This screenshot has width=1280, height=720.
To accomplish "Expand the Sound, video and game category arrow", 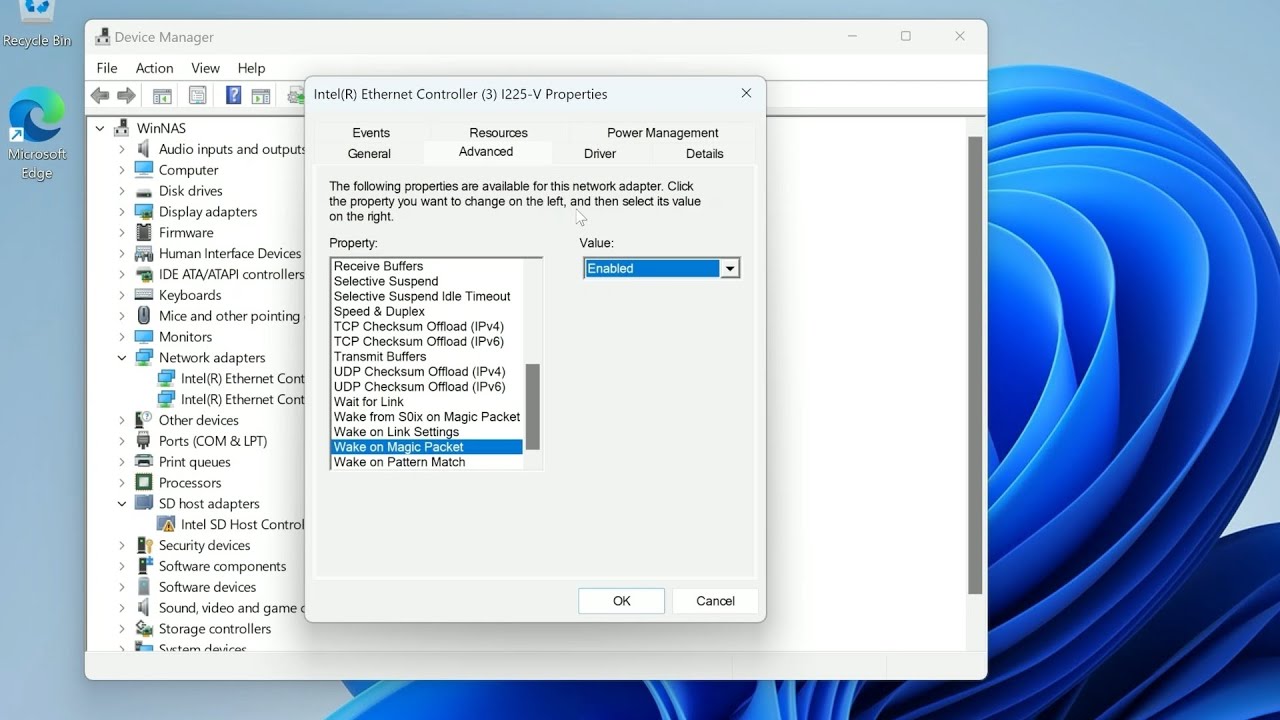I will (x=122, y=608).
